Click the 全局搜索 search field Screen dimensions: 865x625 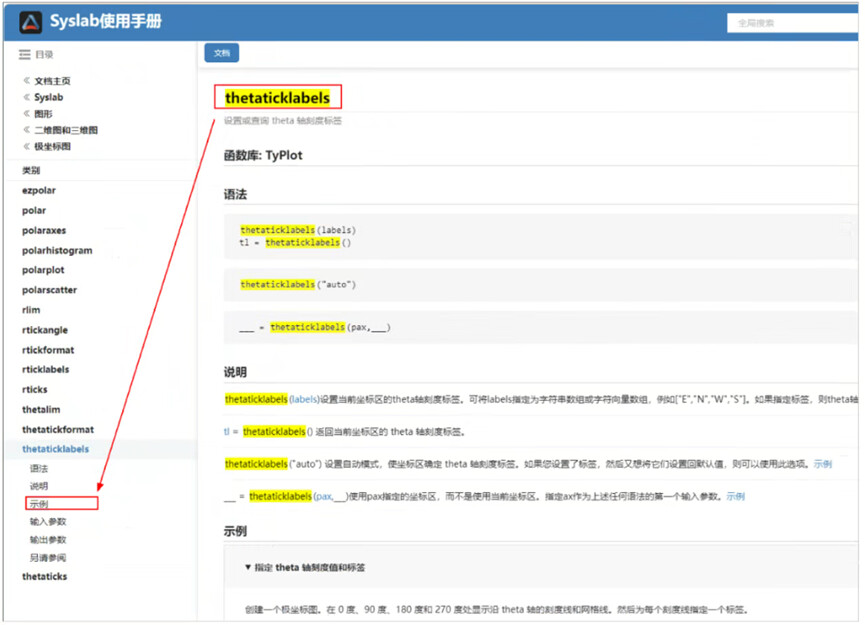(792, 23)
